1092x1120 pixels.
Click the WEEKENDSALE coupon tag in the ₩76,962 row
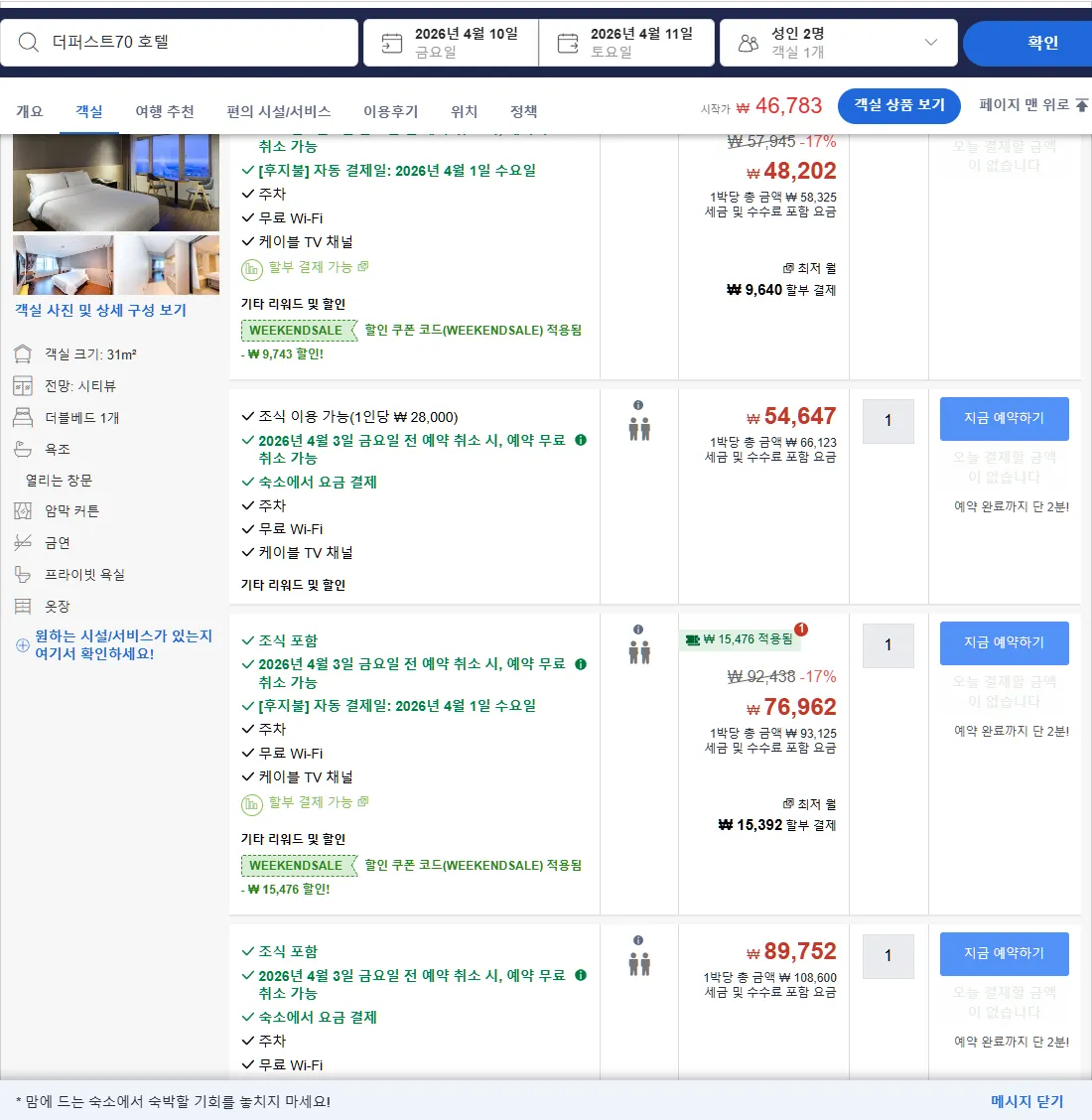coord(299,866)
